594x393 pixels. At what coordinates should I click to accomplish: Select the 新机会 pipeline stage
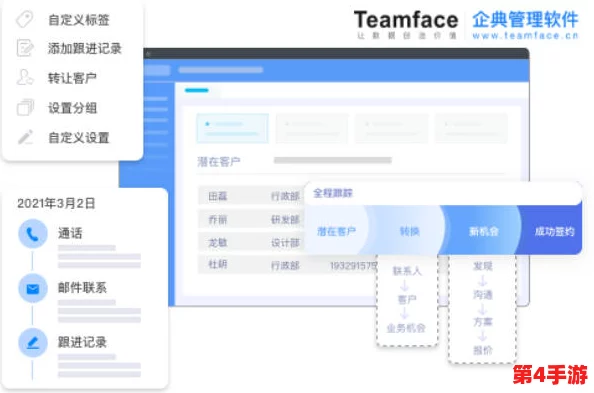click(x=484, y=231)
